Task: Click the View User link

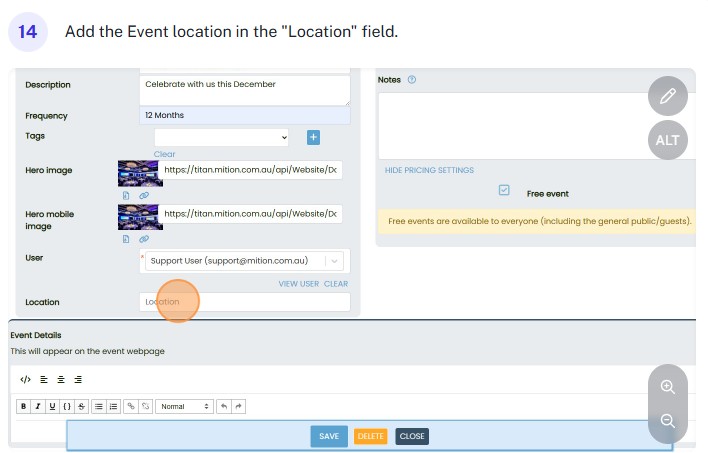Action: coord(298,284)
